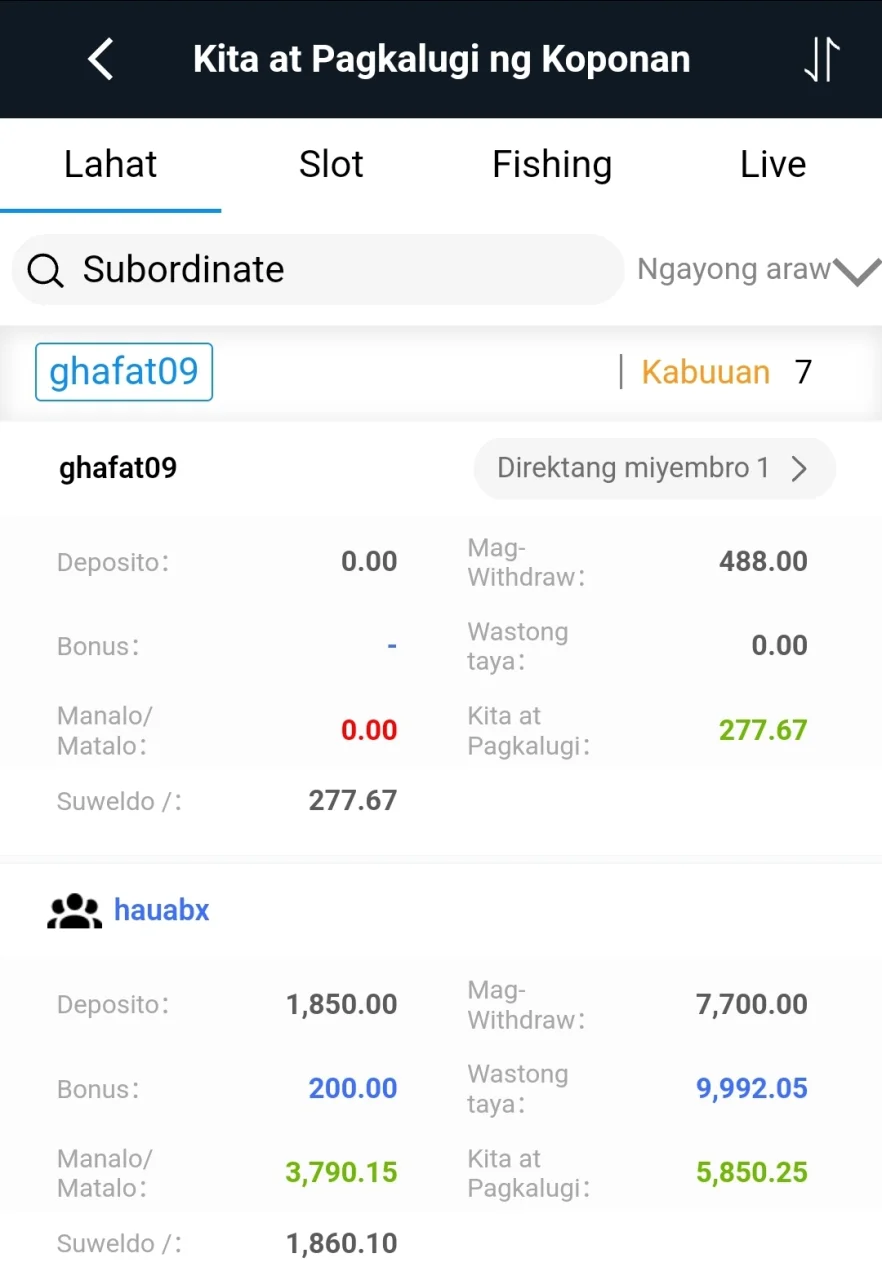Open the hauabx member link
Screen dimensions: 882x1280
(162, 911)
